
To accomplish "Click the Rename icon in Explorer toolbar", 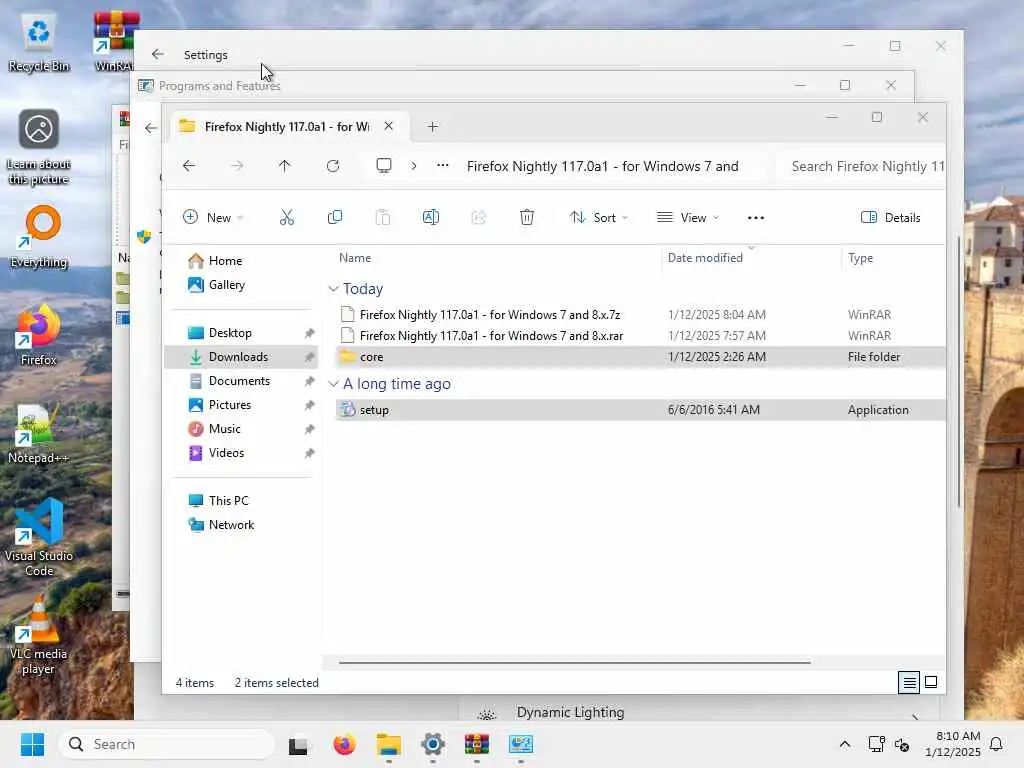I will (431, 217).
